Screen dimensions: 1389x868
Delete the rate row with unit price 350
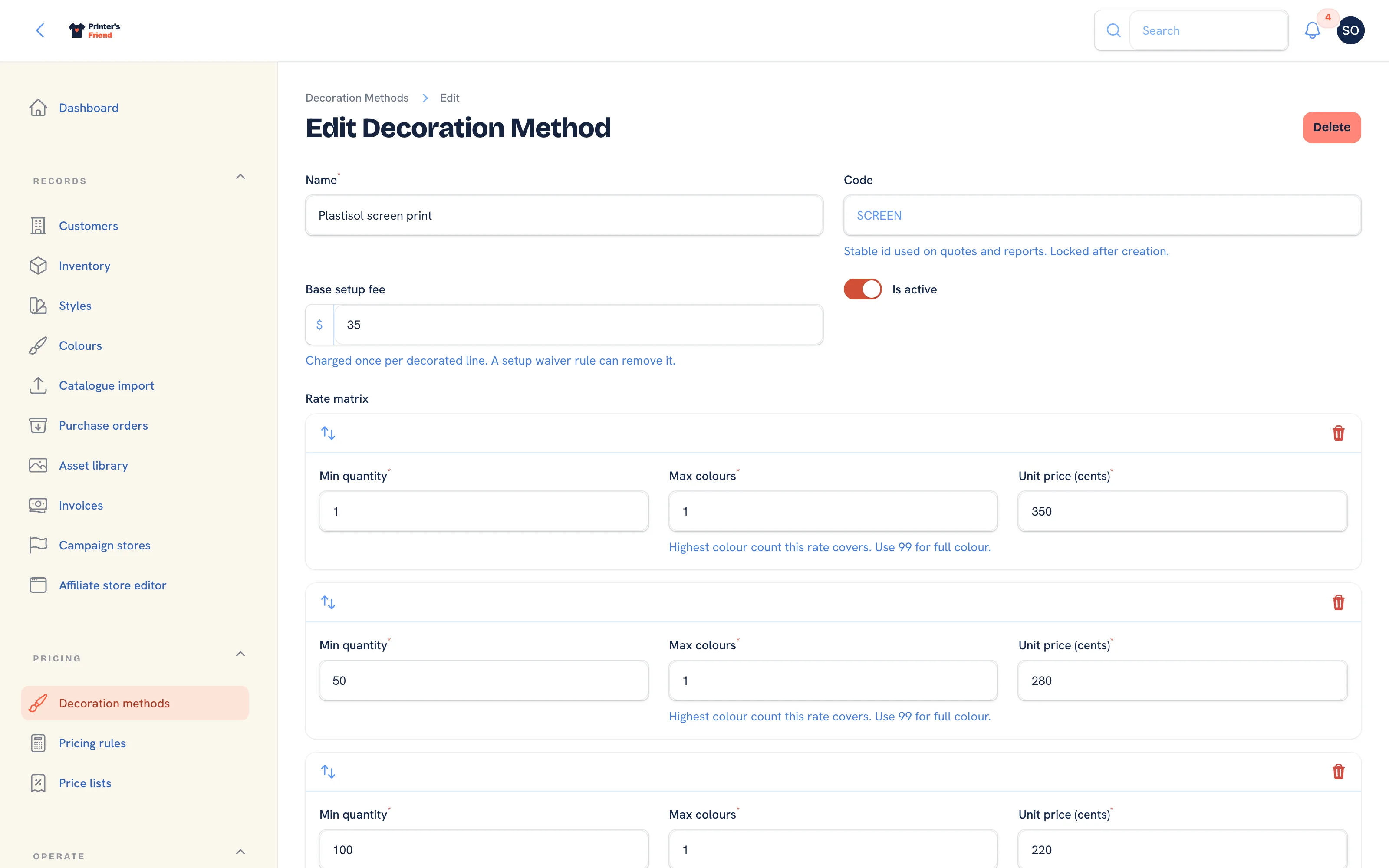tap(1338, 433)
